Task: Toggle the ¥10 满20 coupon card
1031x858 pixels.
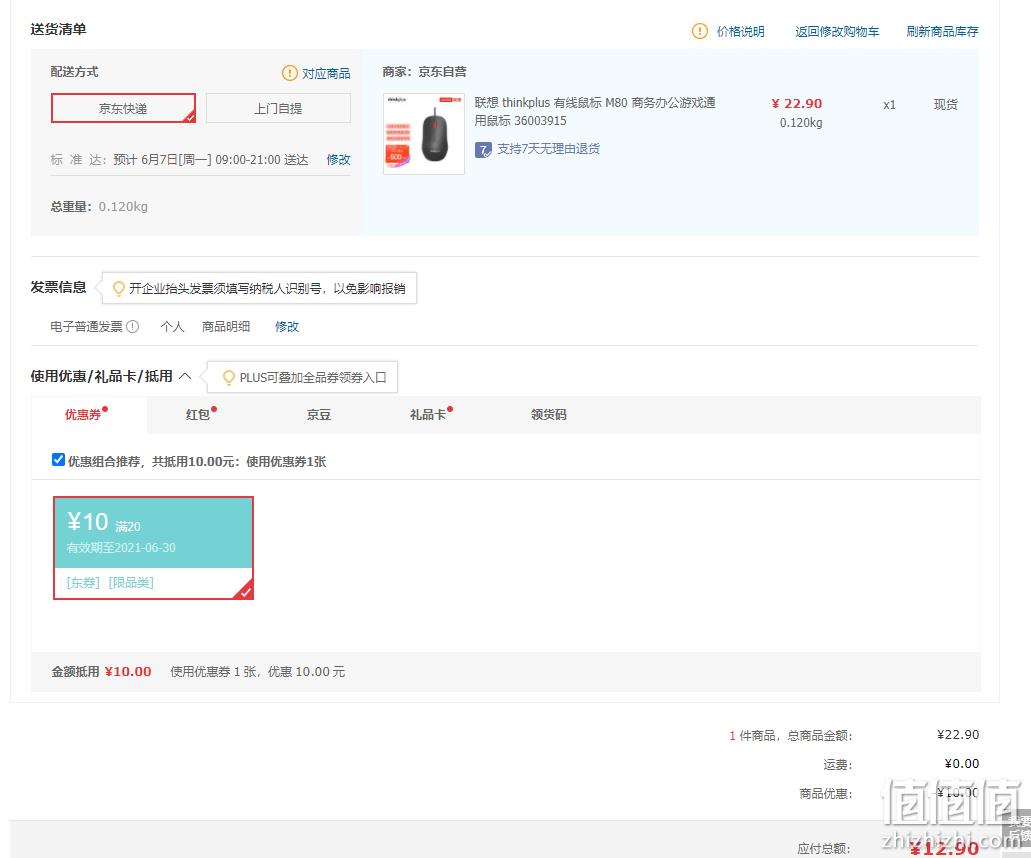Action: (153, 548)
